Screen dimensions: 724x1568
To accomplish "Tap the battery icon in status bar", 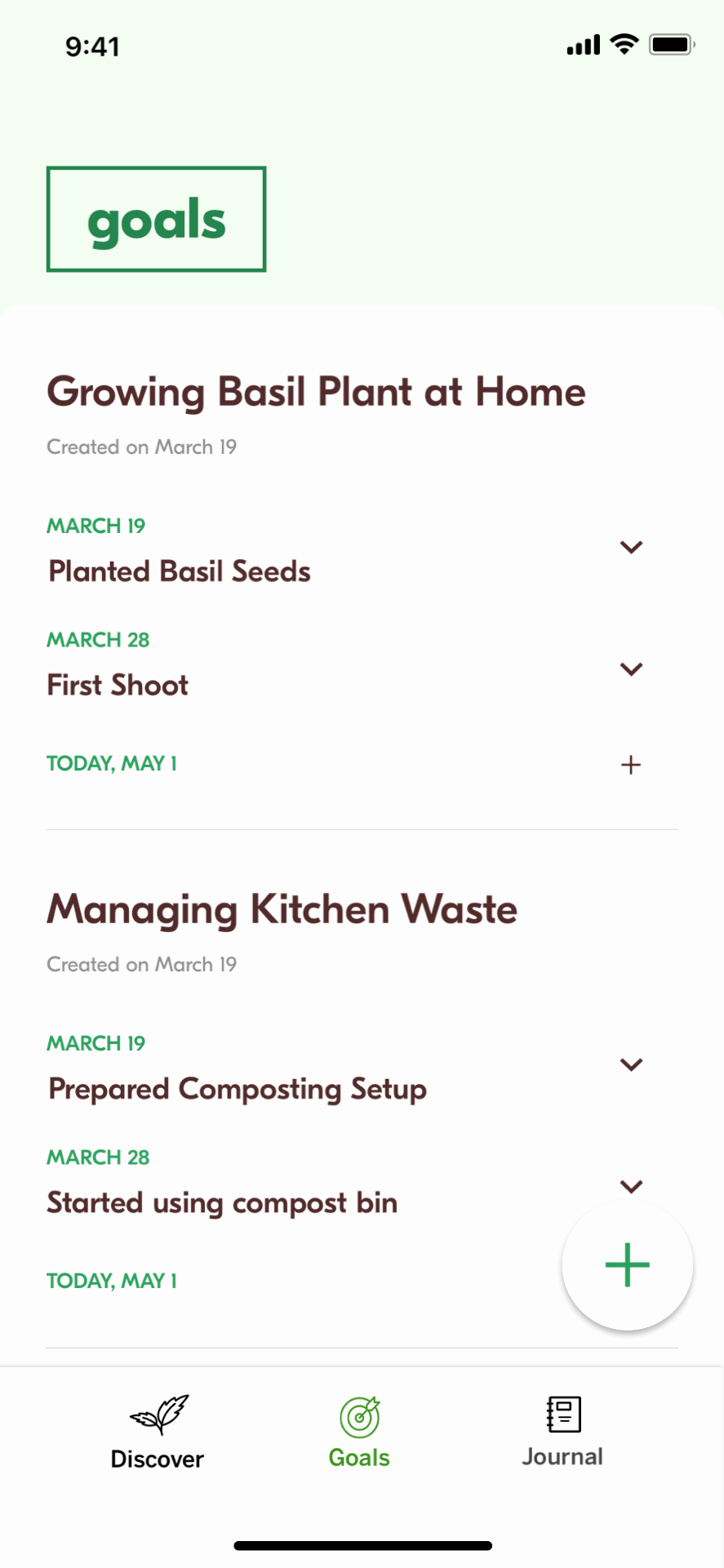I will point(672,44).
